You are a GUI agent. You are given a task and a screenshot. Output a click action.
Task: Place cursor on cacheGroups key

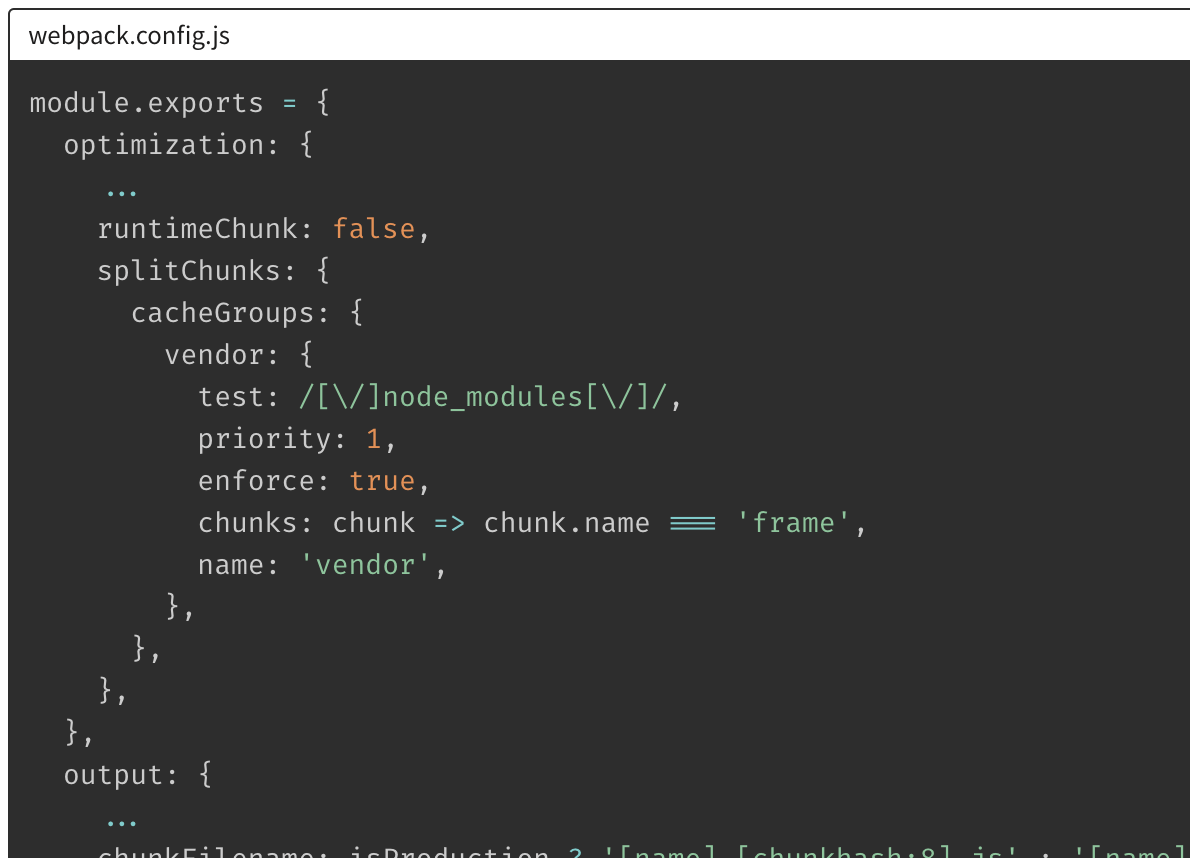pos(222,313)
